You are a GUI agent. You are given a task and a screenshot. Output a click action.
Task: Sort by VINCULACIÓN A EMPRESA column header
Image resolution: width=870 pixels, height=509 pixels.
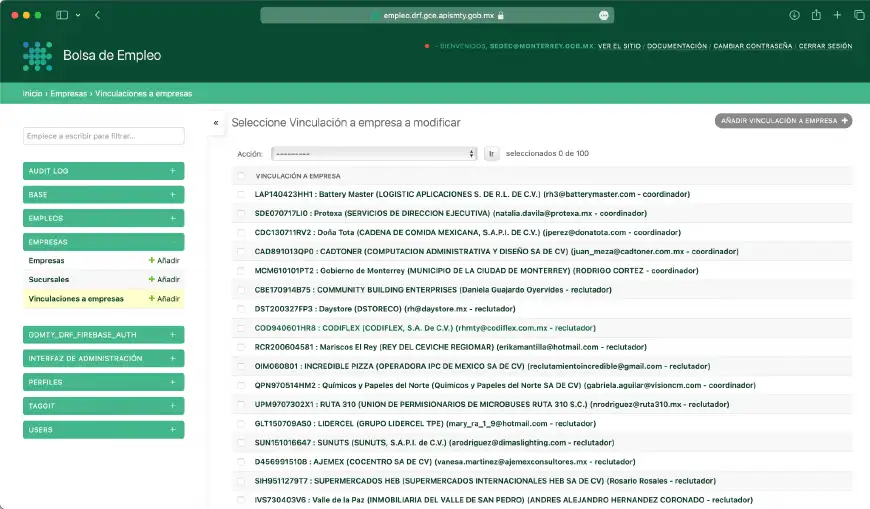298,176
